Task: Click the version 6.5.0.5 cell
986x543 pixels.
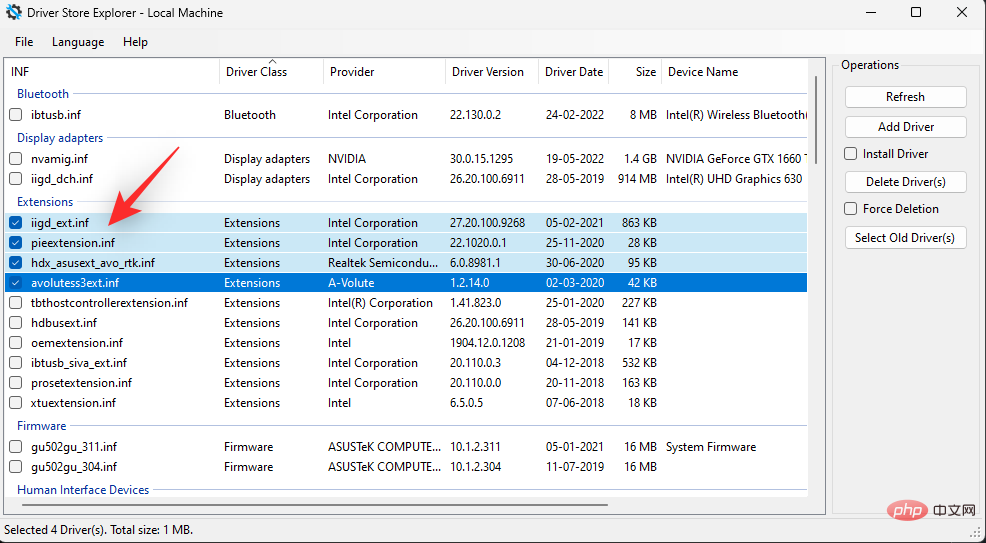Action: click(467, 403)
